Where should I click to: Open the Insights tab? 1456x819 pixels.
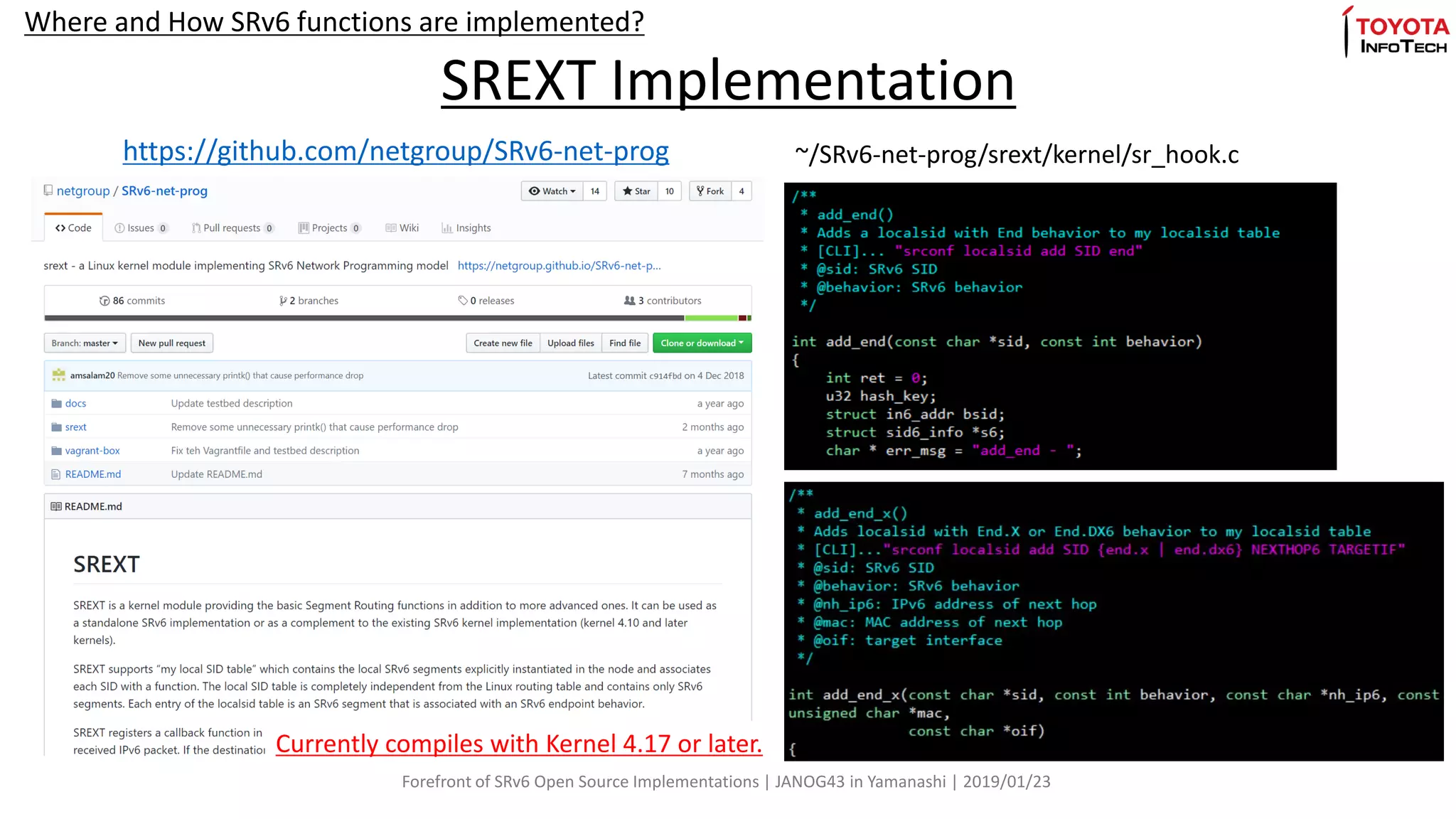click(x=466, y=227)
